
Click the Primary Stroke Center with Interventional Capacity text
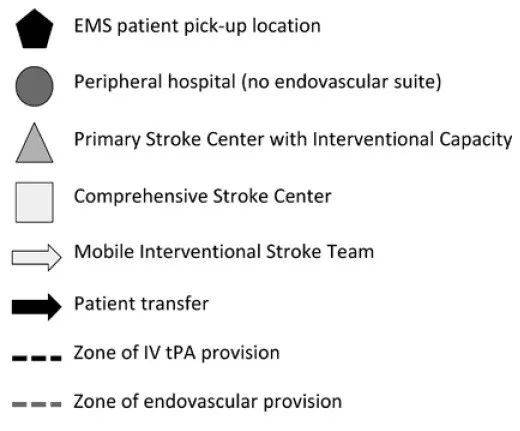tap(293, 139)
